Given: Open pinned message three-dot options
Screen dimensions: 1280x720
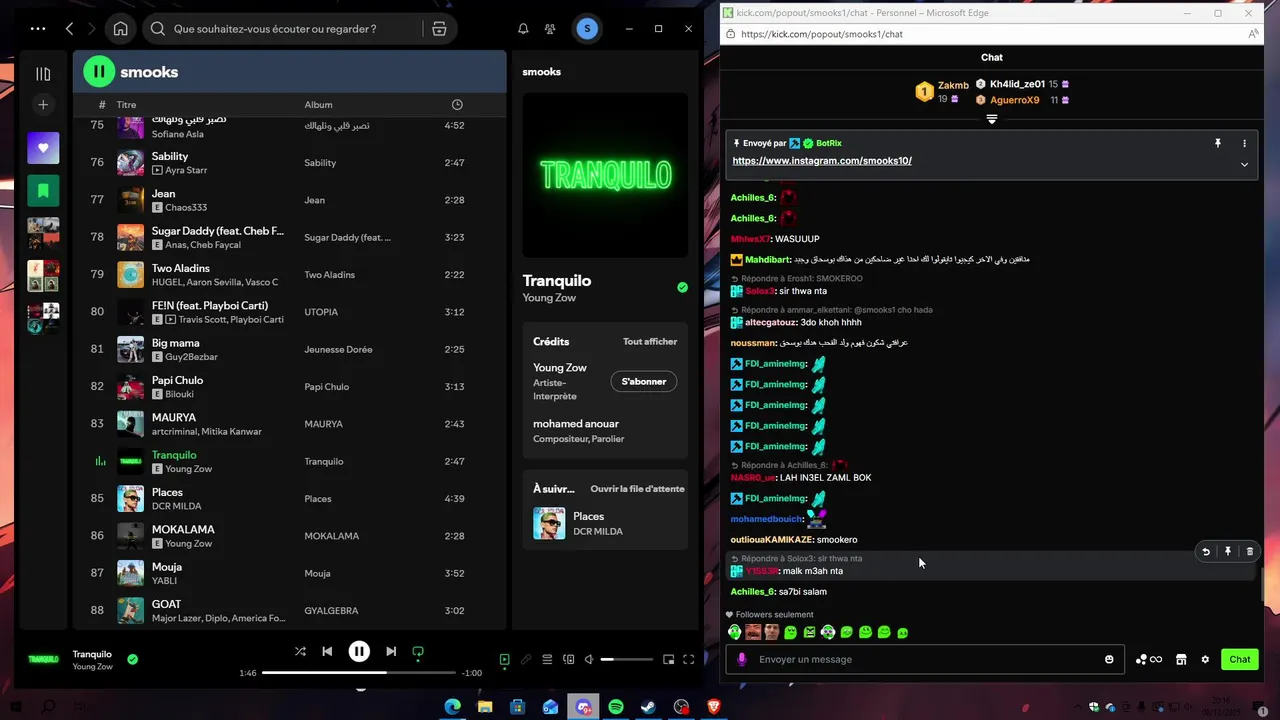Looking at the screenshot, I should tap(1244, 143).
